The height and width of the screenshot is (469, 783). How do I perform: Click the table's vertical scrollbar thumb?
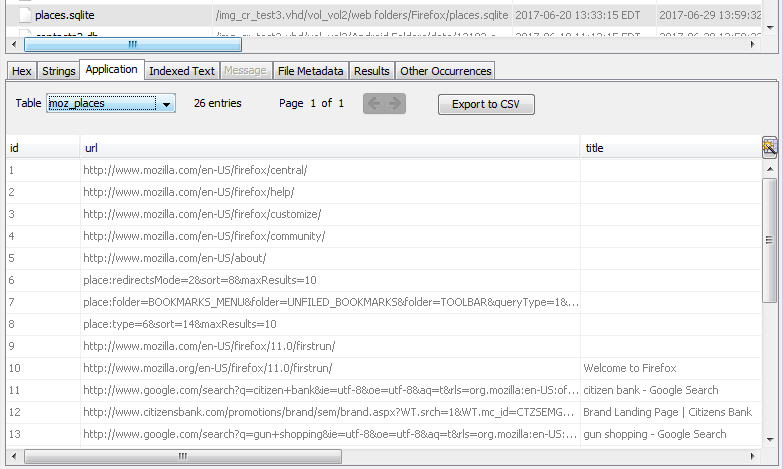770,240
